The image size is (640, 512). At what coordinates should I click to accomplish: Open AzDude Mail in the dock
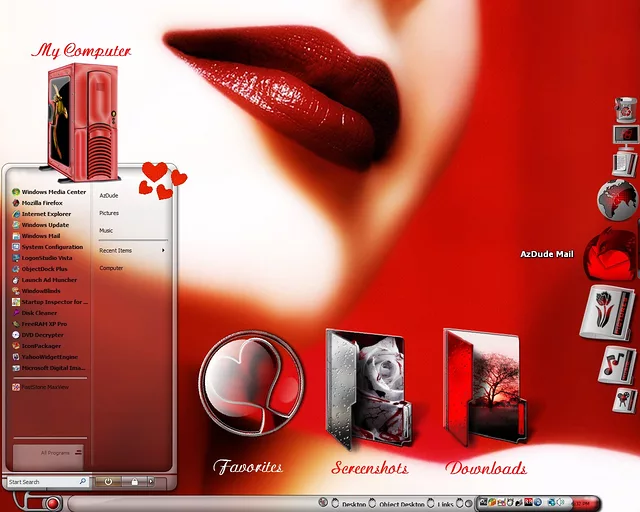(610, 254)
